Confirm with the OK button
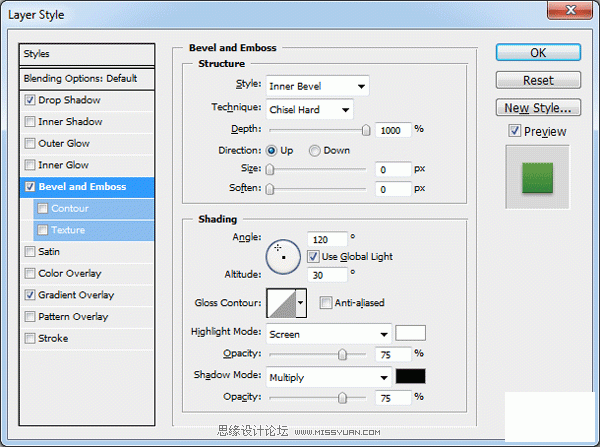The height and width of the screenshot is (447, 600). (x=538, y=52)
